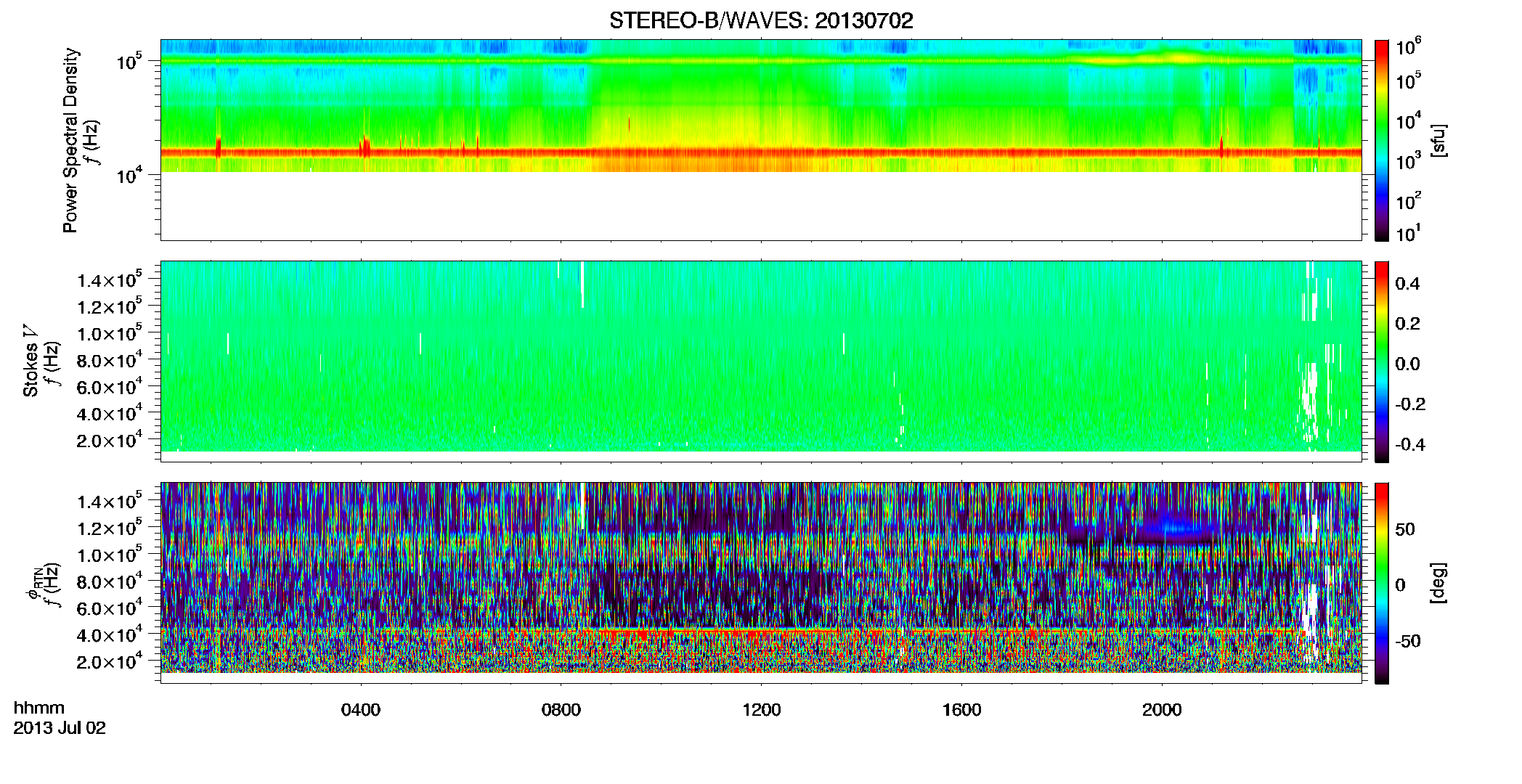The image size is (1522, 784).
Task: Click the phi RTN degree colorbar
Action: coord(1382,583)
